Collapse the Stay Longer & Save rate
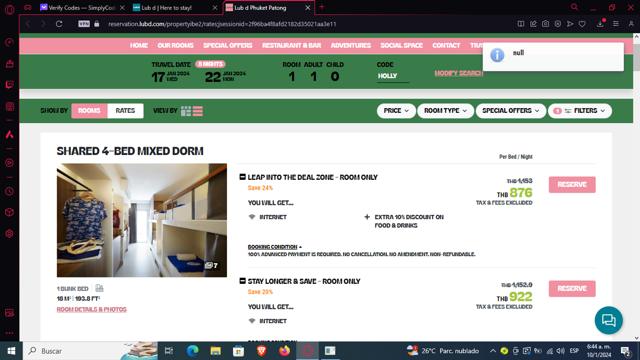640x360 pixels. (242, 281)
